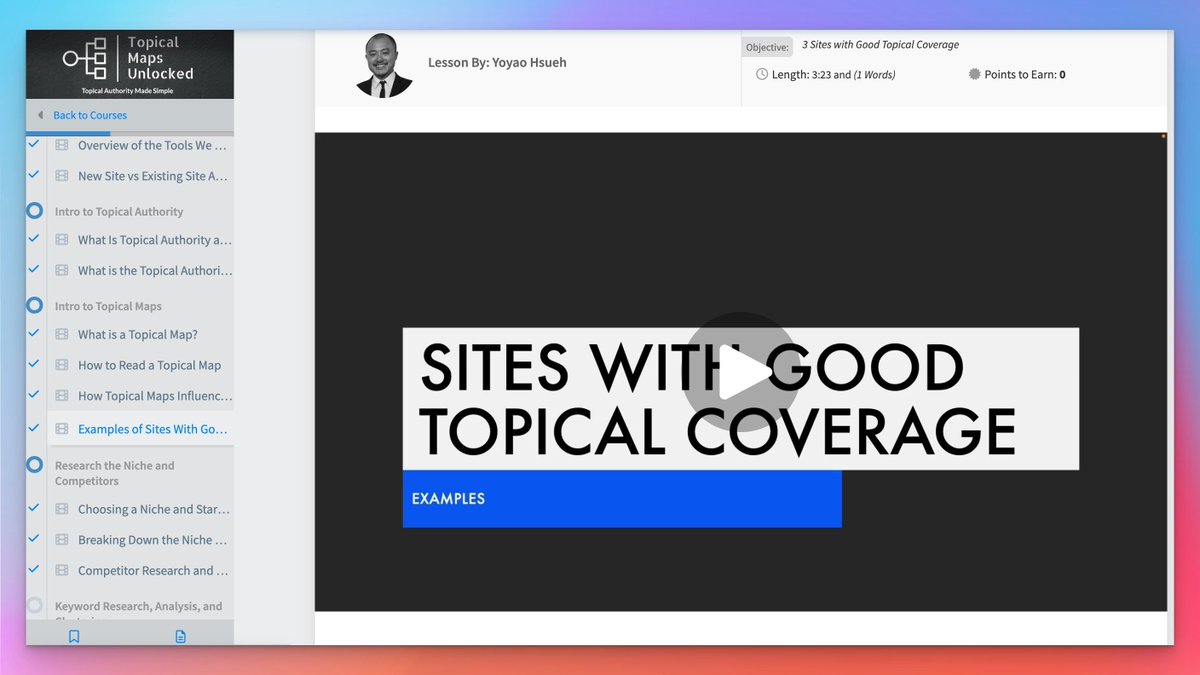Image resolution: width=1200 pixels, height=675 pixels.
Task: Select Examples of Sites With Go lesson
Action: point(153,429)
